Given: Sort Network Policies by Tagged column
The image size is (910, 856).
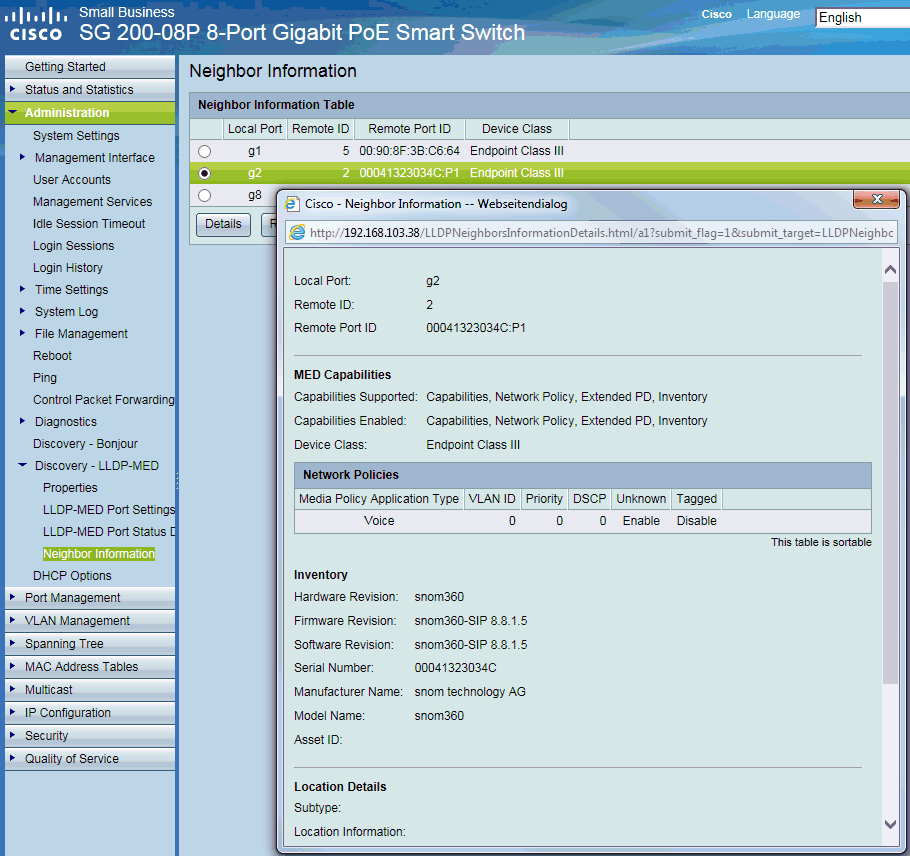Looking at the screenshot, I should click(x=696, y=499).
